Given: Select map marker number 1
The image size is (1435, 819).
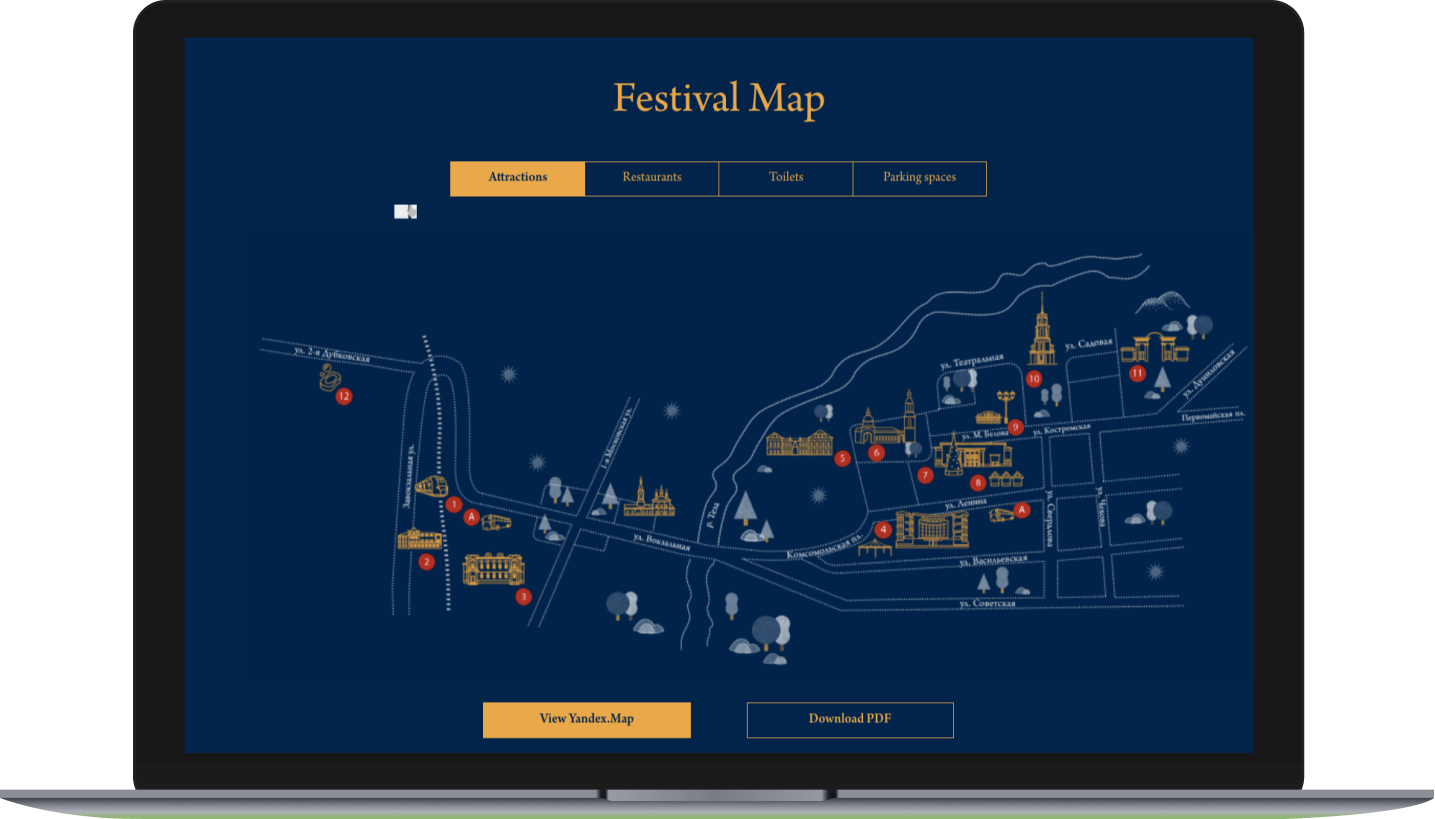Looking at the screenshot, I should tap(454, 505).
